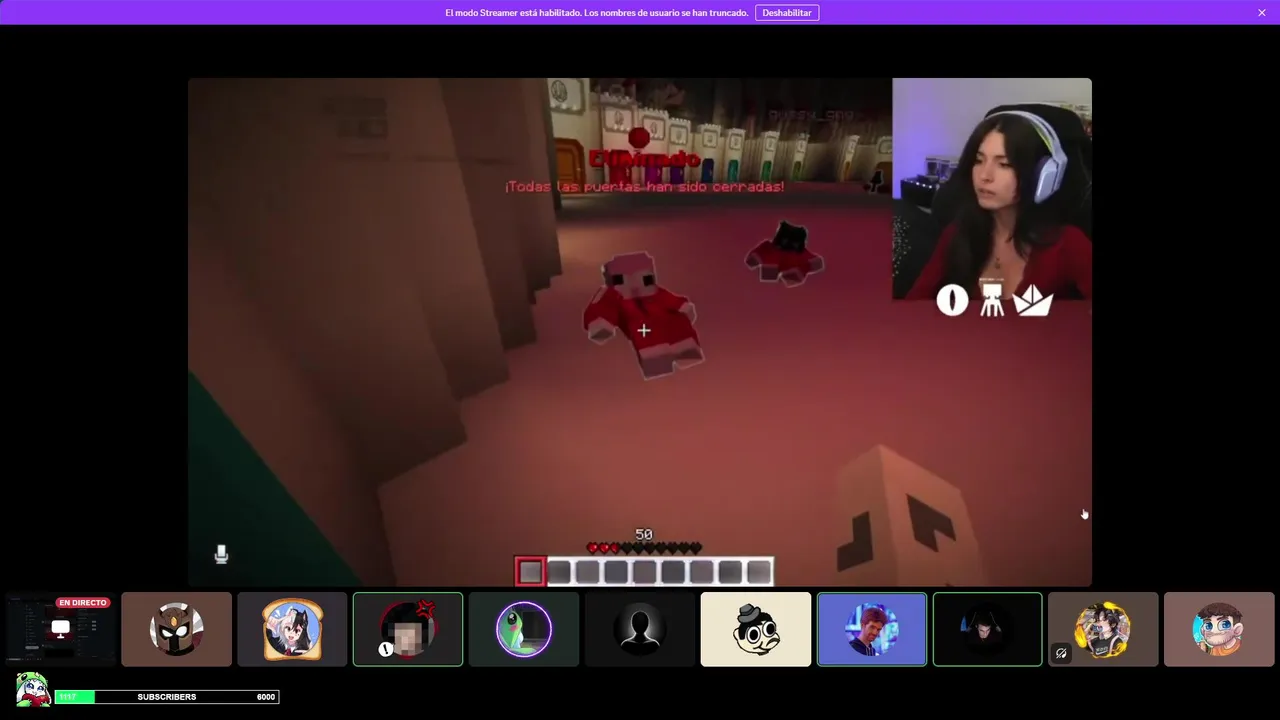Select the pixelated face avatar participant tile

408,629
